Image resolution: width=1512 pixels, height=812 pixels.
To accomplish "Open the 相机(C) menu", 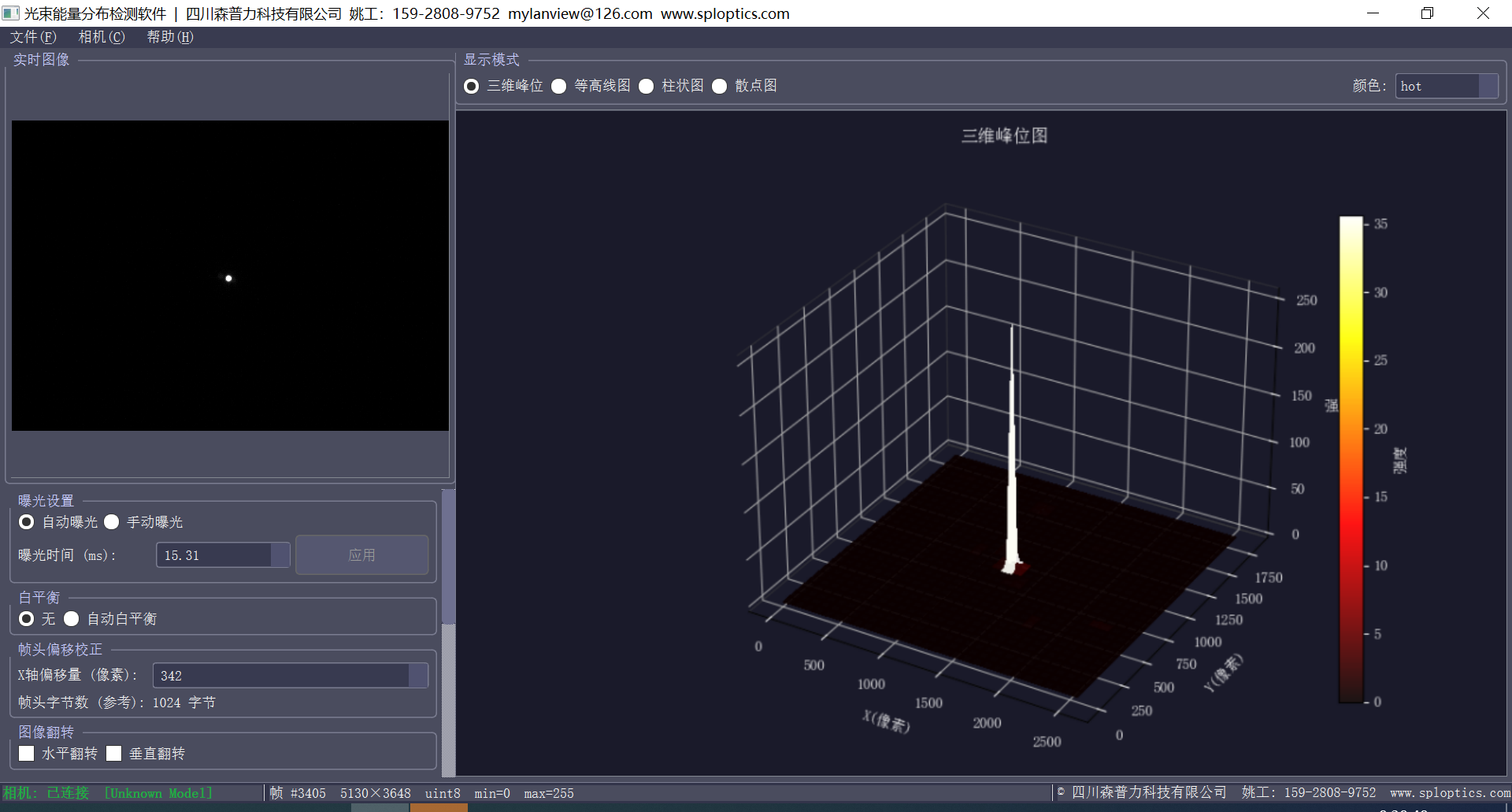I will click(x=102, y=37).
